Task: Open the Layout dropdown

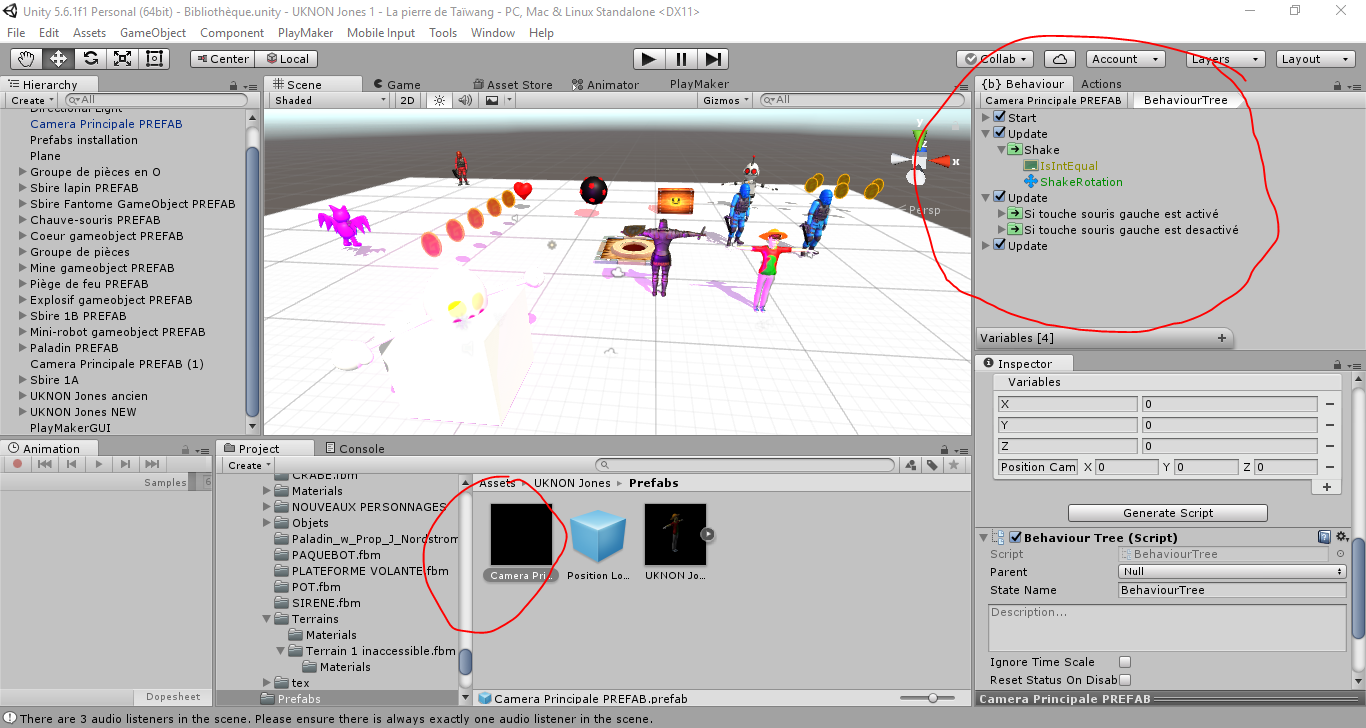Action: [x=1315, y=59]
